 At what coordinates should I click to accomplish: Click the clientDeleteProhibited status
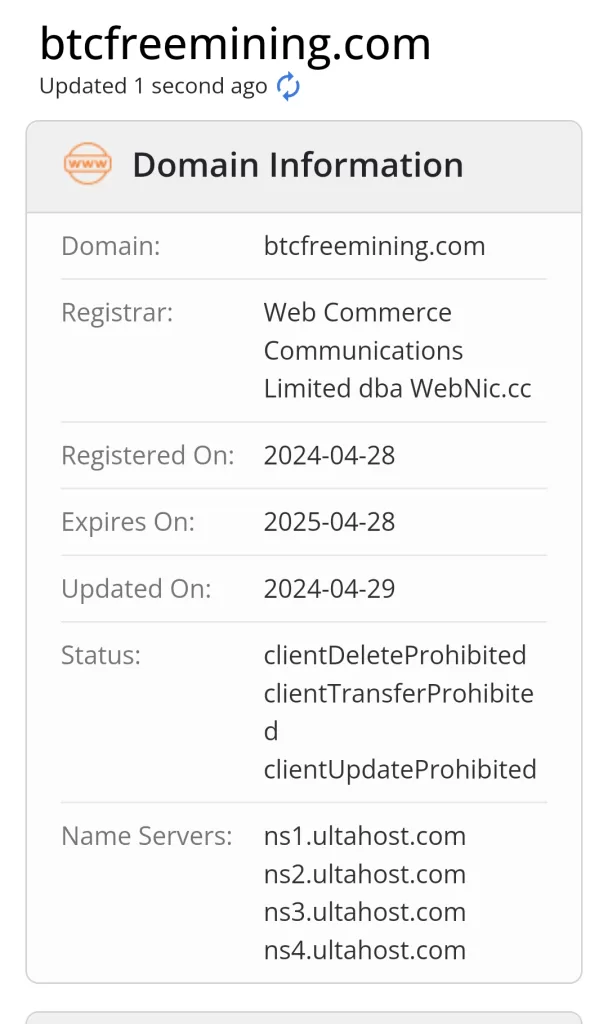[394, 655]
